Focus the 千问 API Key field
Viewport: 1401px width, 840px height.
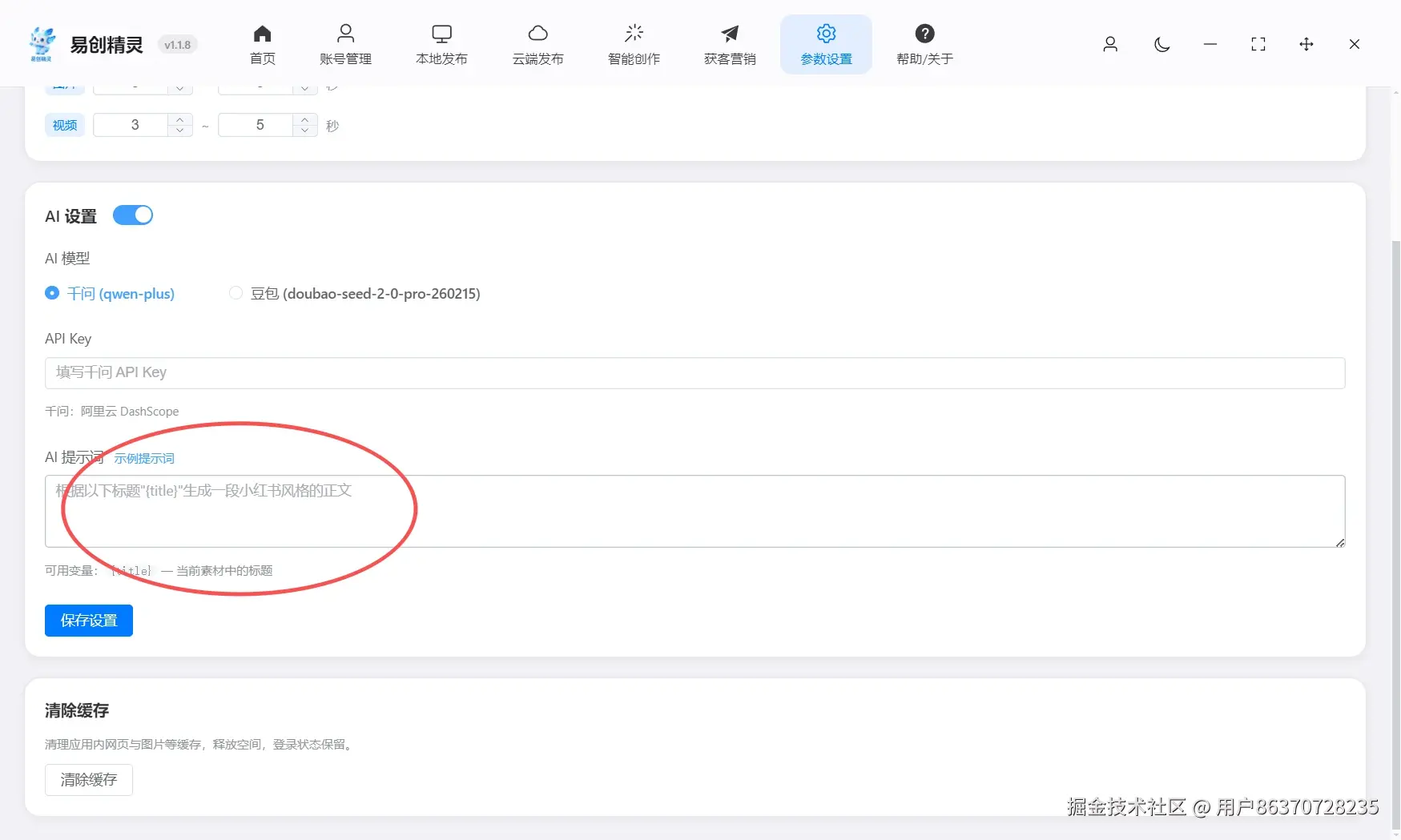coord(694,373)
